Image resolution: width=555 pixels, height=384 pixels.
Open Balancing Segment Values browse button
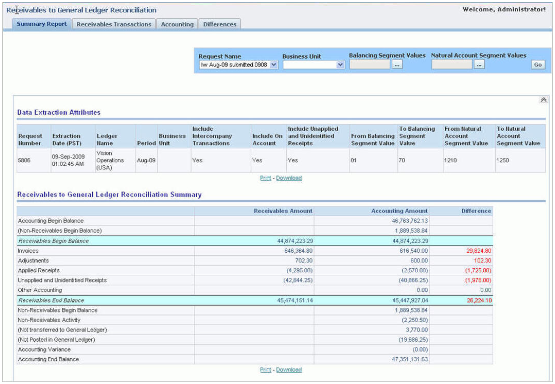(x=397, y=65)
